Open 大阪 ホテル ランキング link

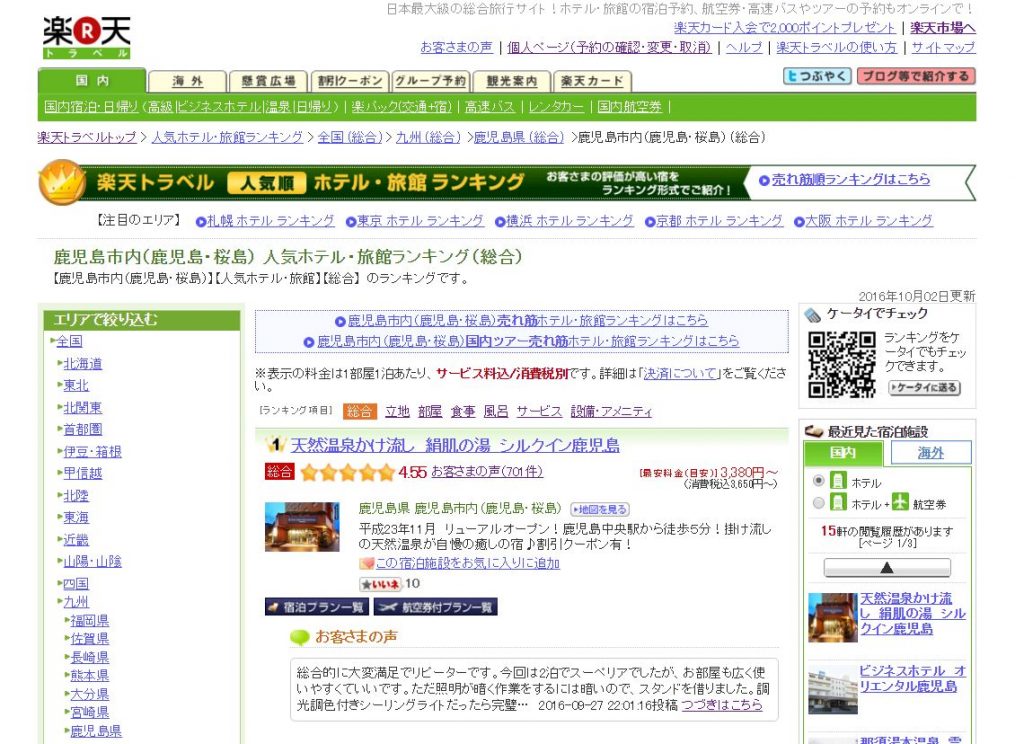pos(869,221)
